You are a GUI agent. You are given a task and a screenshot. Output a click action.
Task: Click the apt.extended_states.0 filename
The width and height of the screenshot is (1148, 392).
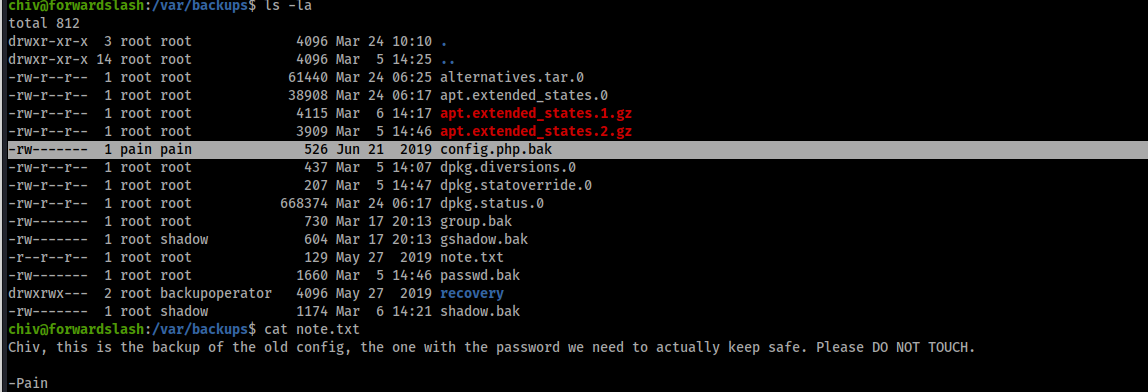coord(523,95)
